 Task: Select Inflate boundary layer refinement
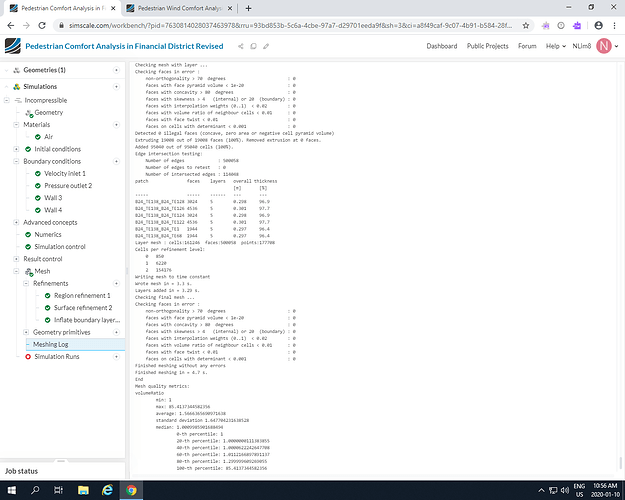87,320
